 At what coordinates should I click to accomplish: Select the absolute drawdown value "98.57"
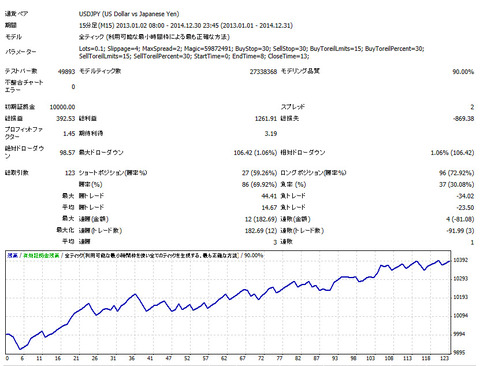(67, 153)
